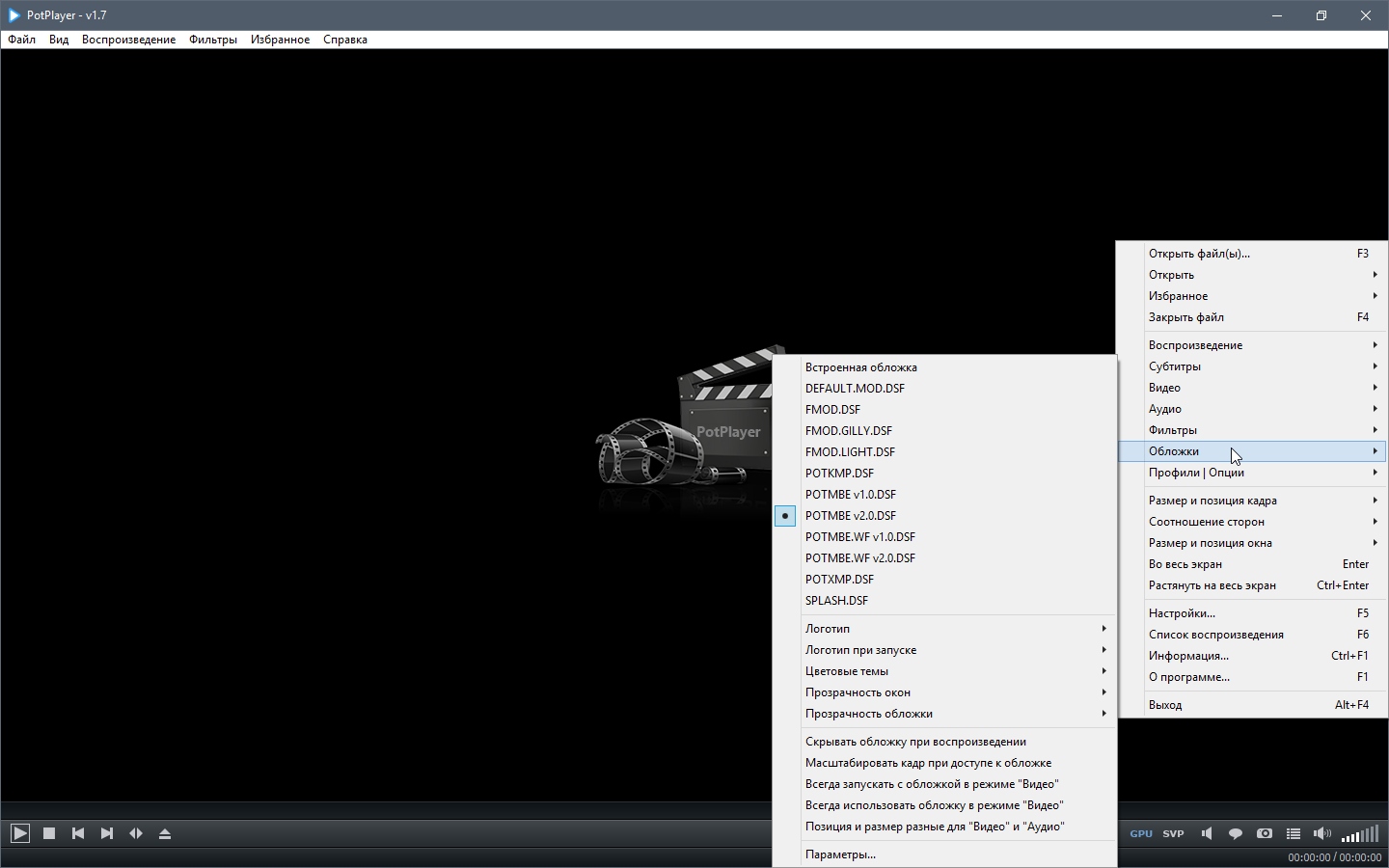Click the 00:00:00 / 00:00:00 time display

pos(1335,857)
